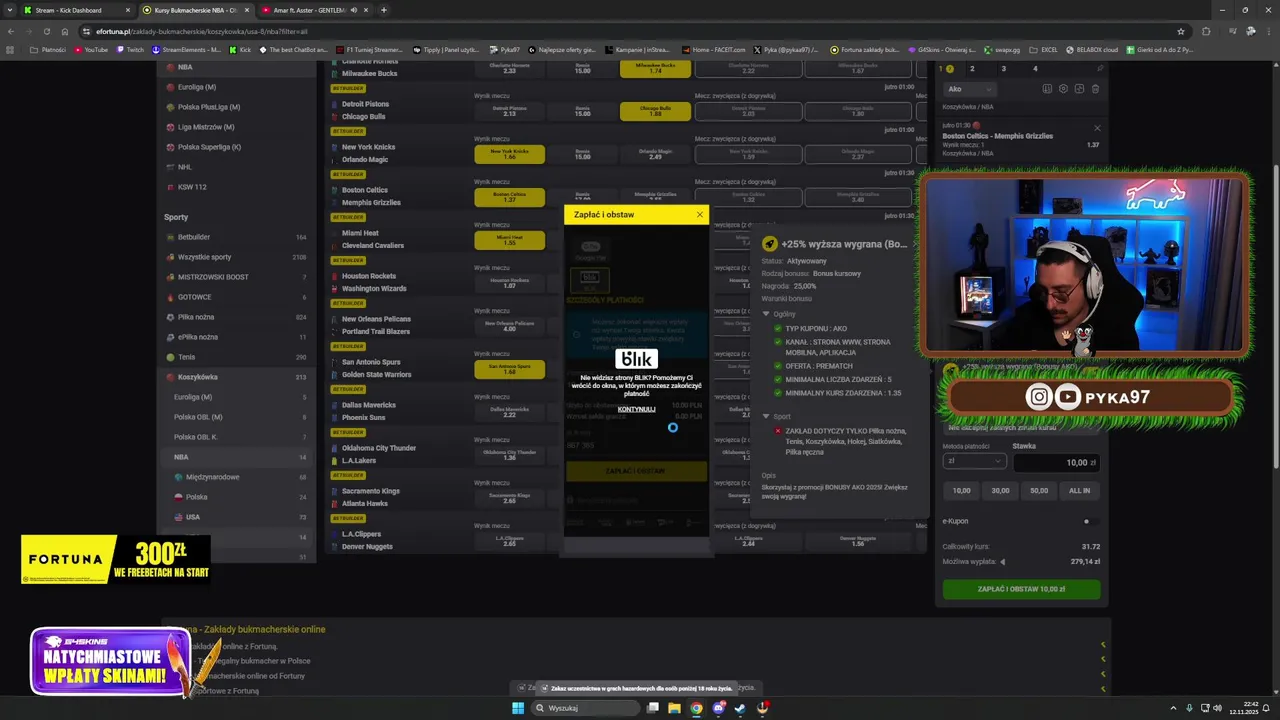Select the 10,00 quick stake button
Screen dimensions: 1280x720
click(961, 491)
